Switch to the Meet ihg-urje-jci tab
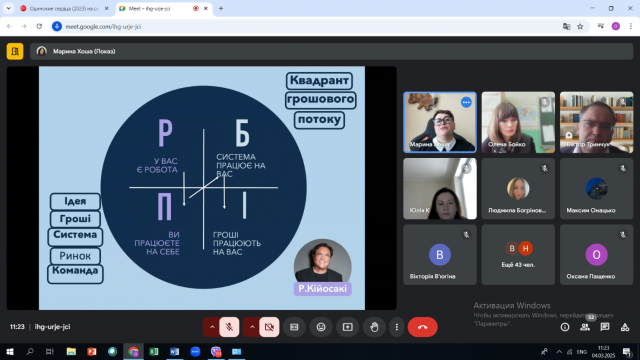 tap(163, 9)
